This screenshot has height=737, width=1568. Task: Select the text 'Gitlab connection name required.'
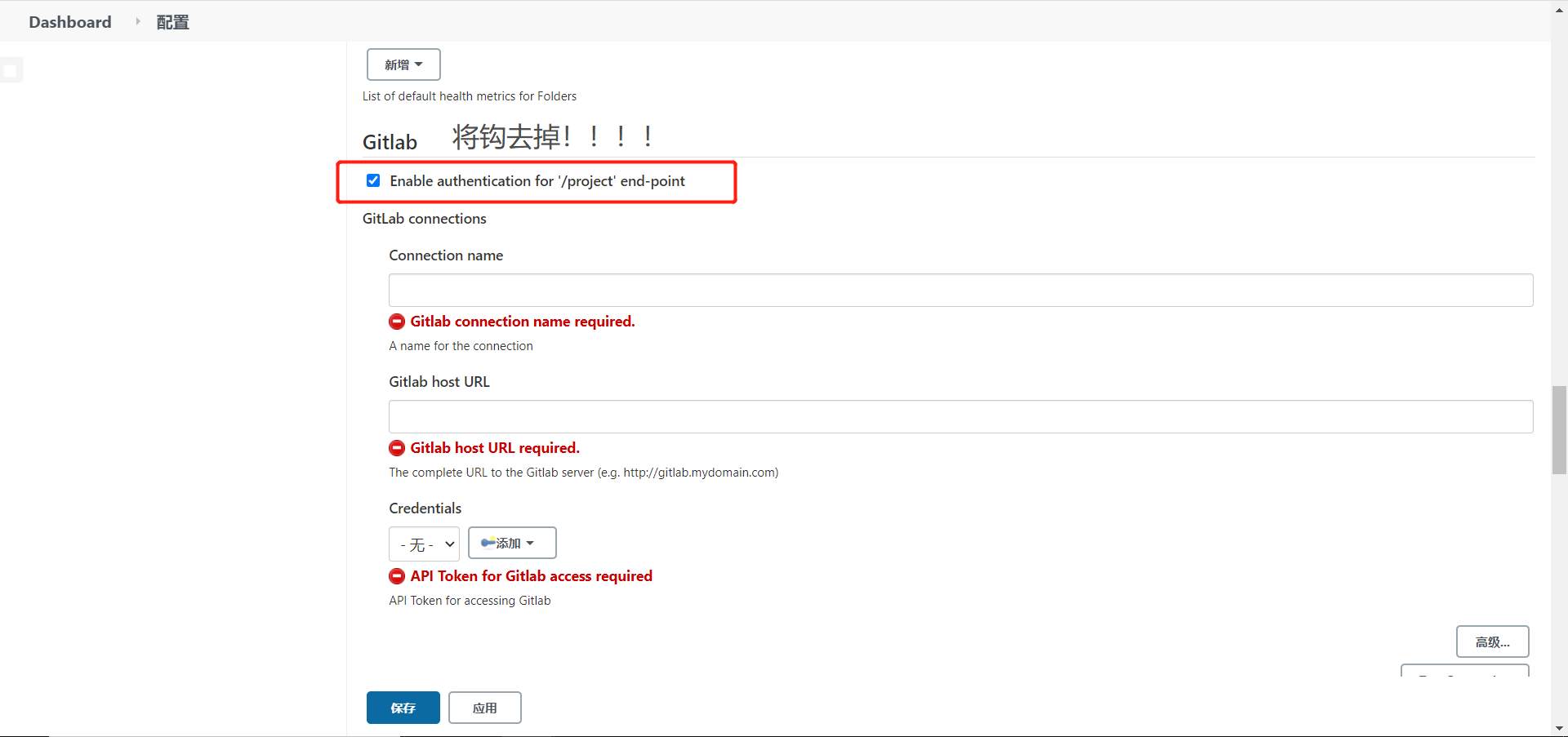click(x=523, y=322)
